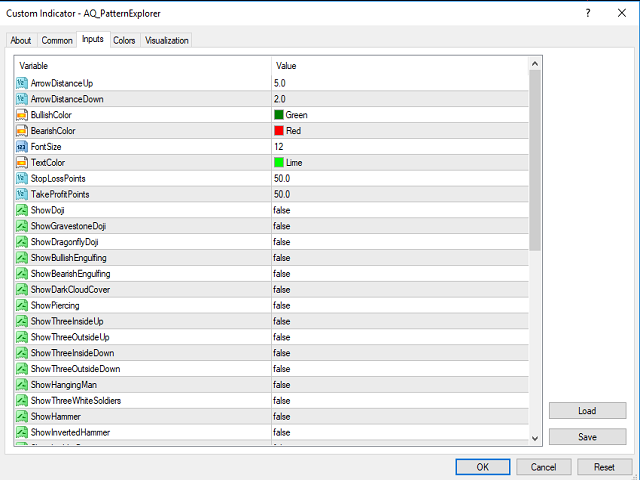Confirm settings with the OK button
The image size is (640, 480).
click(483, 467)
